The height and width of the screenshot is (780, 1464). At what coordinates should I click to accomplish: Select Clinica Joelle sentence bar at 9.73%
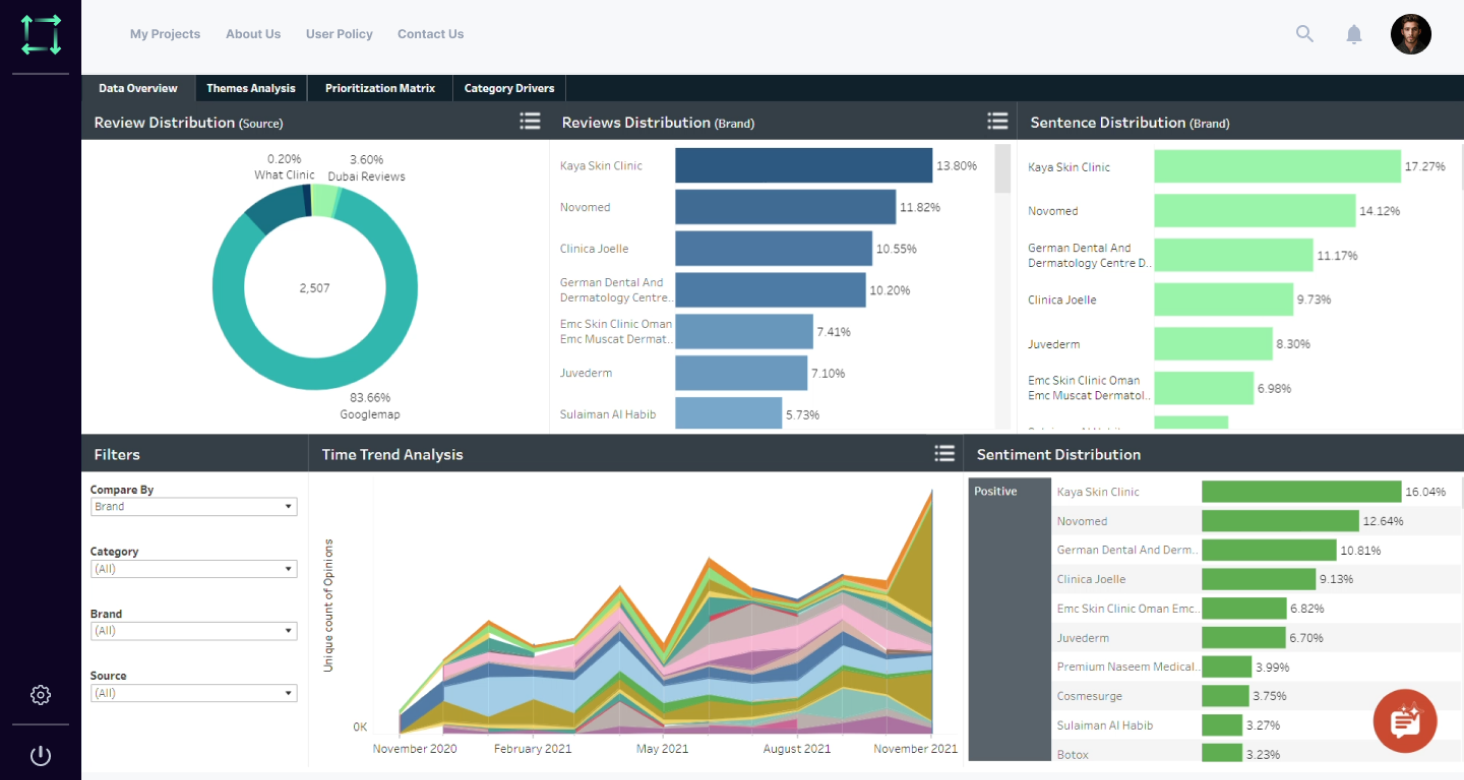tap(1223, 299)
